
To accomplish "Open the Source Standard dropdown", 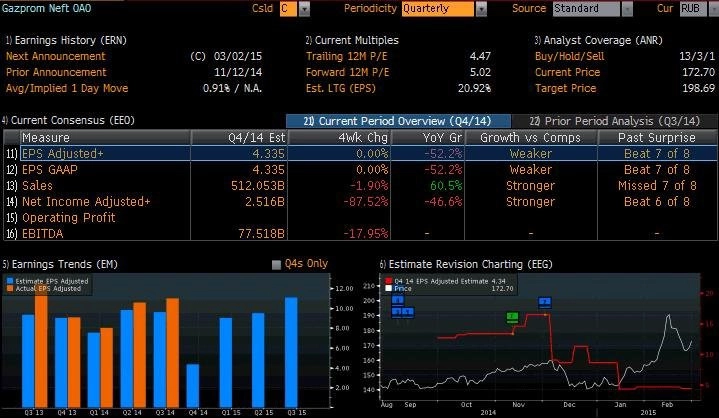I will 627,9.
